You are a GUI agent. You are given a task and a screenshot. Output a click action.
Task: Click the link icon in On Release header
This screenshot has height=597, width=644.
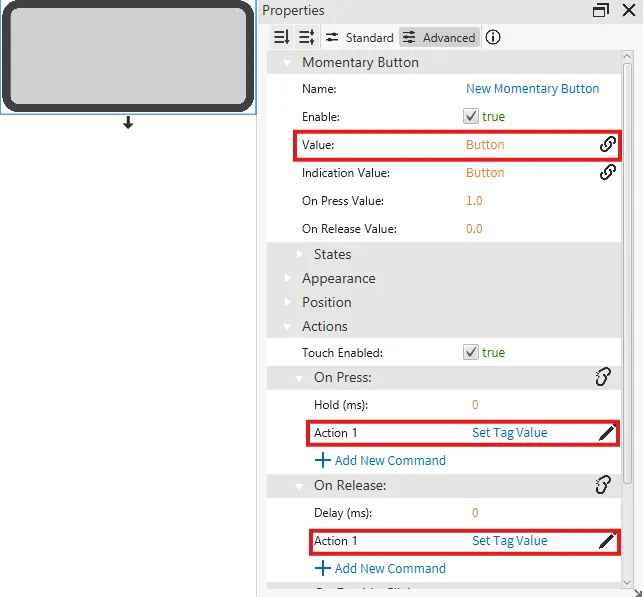[602, 485]
